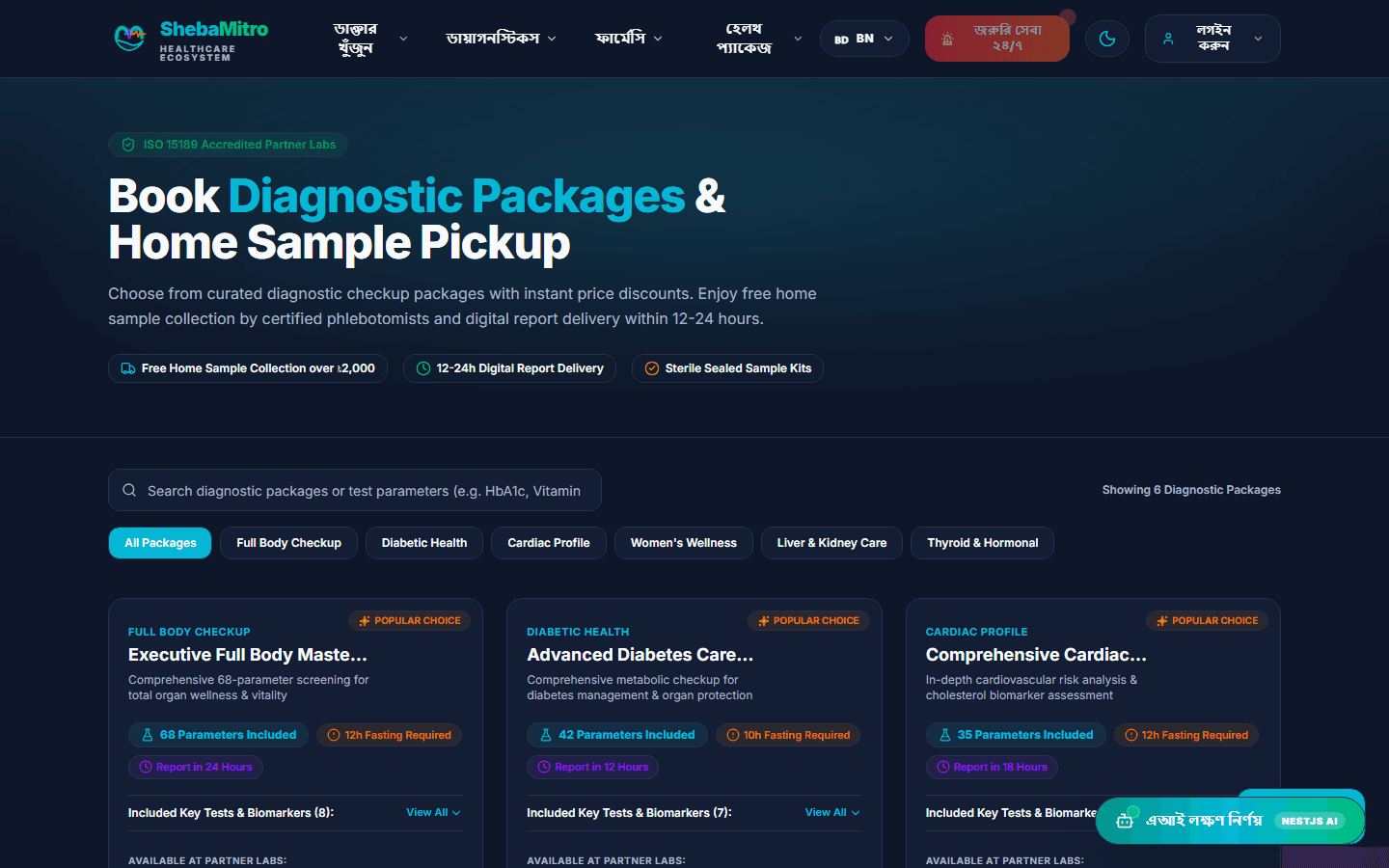Click the truck icon for free home collection
This screenshot has height=868, width=1389.
point(128,368)
